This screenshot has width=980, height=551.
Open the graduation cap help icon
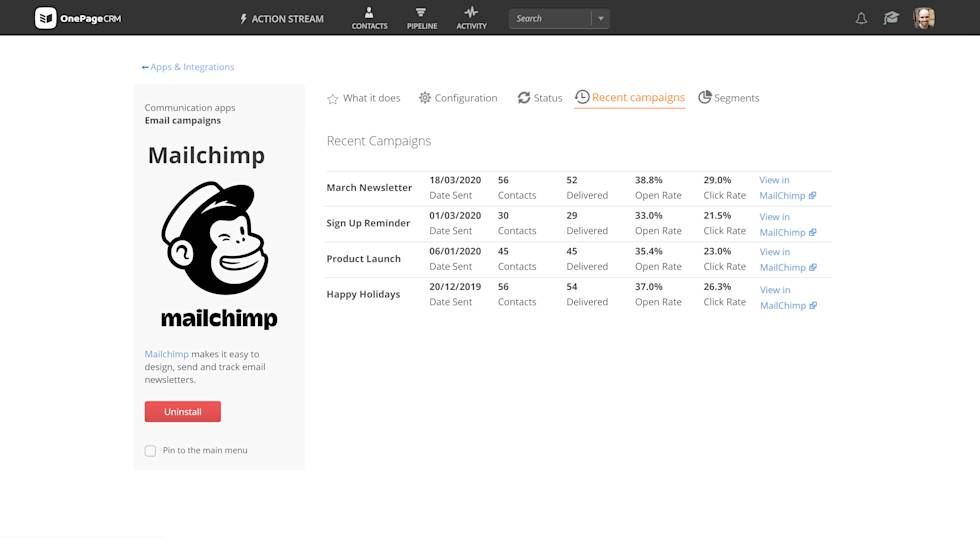pos(891,18)
